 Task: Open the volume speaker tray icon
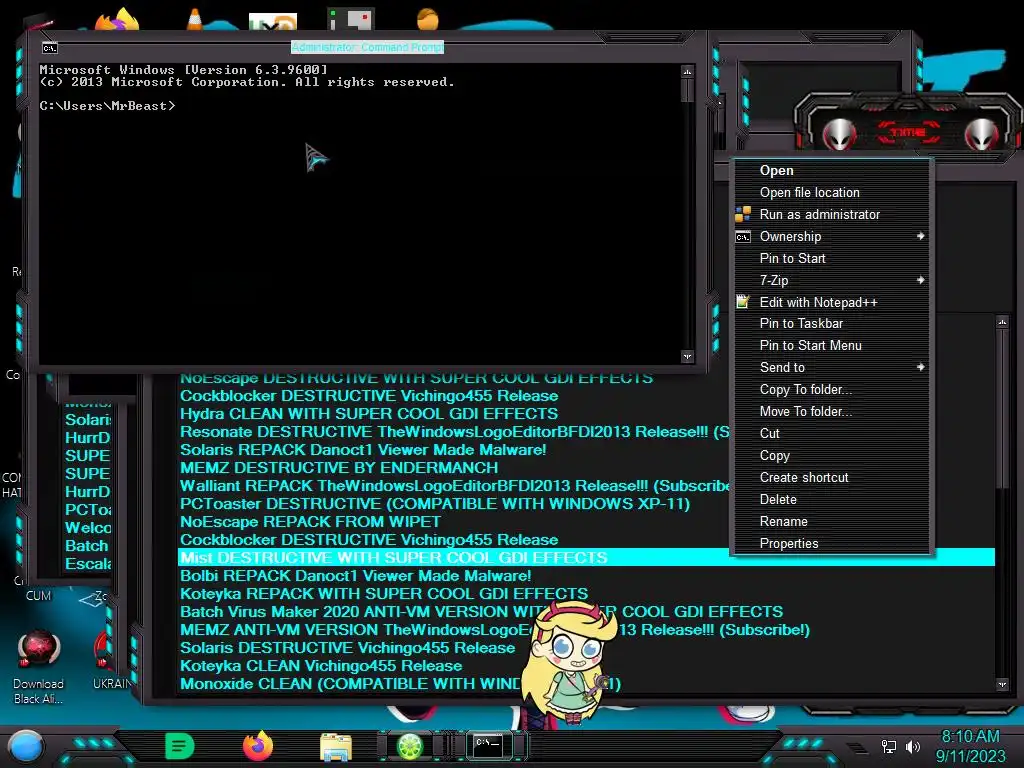pyautogui.click(x=912, y=746)
